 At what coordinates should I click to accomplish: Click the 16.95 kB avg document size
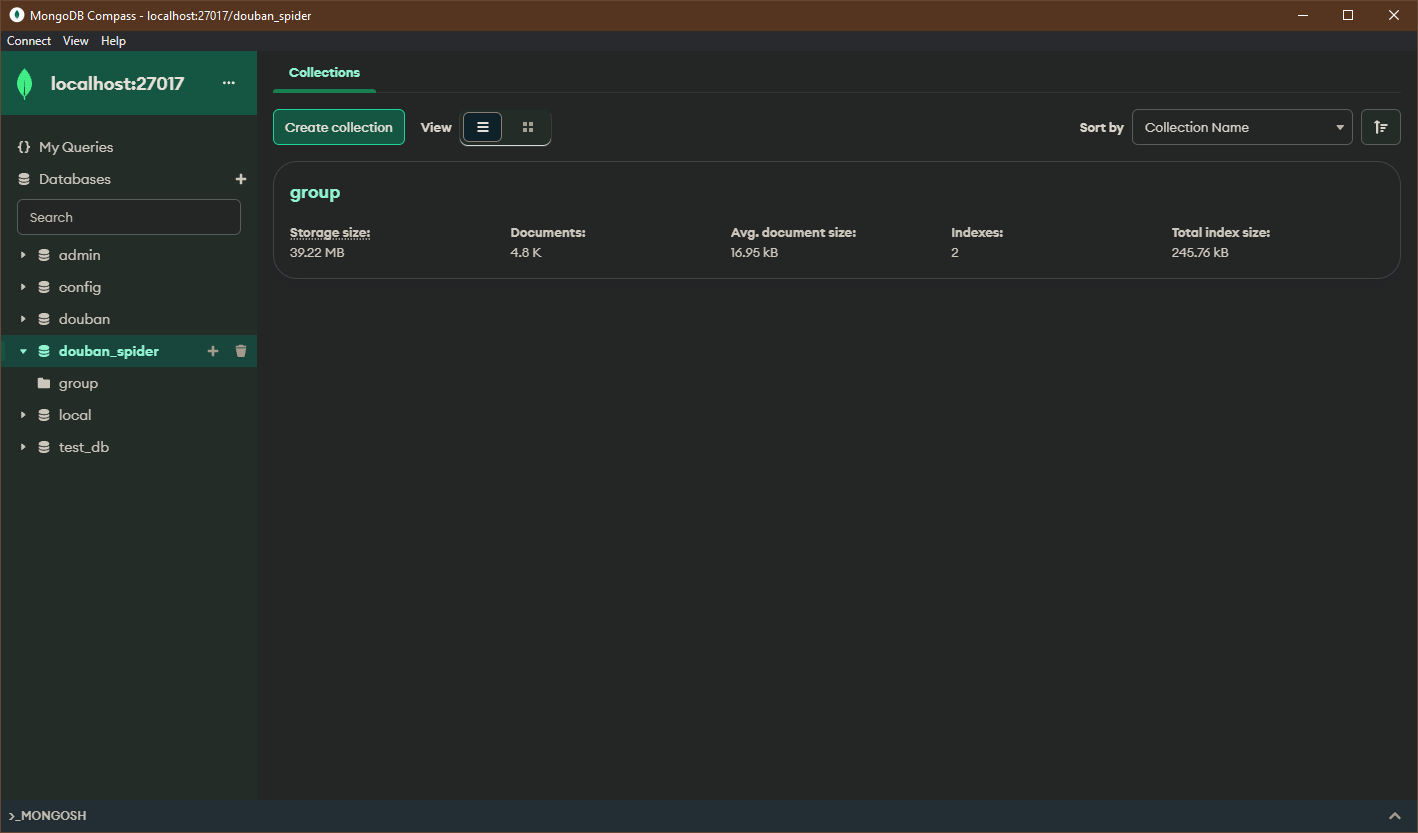pyautogui.click(x=755, y=253)
